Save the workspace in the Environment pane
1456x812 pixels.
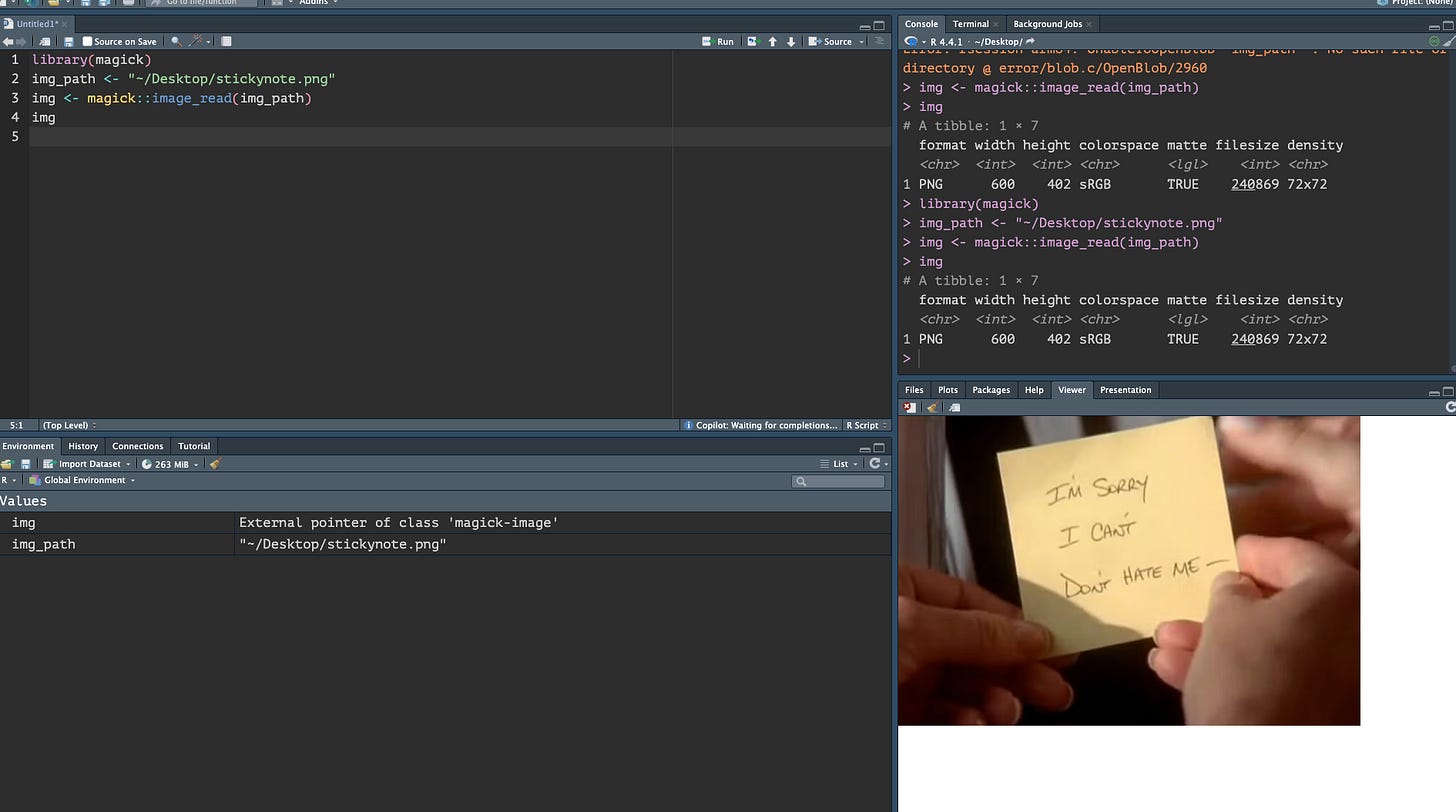click(26, 464)
